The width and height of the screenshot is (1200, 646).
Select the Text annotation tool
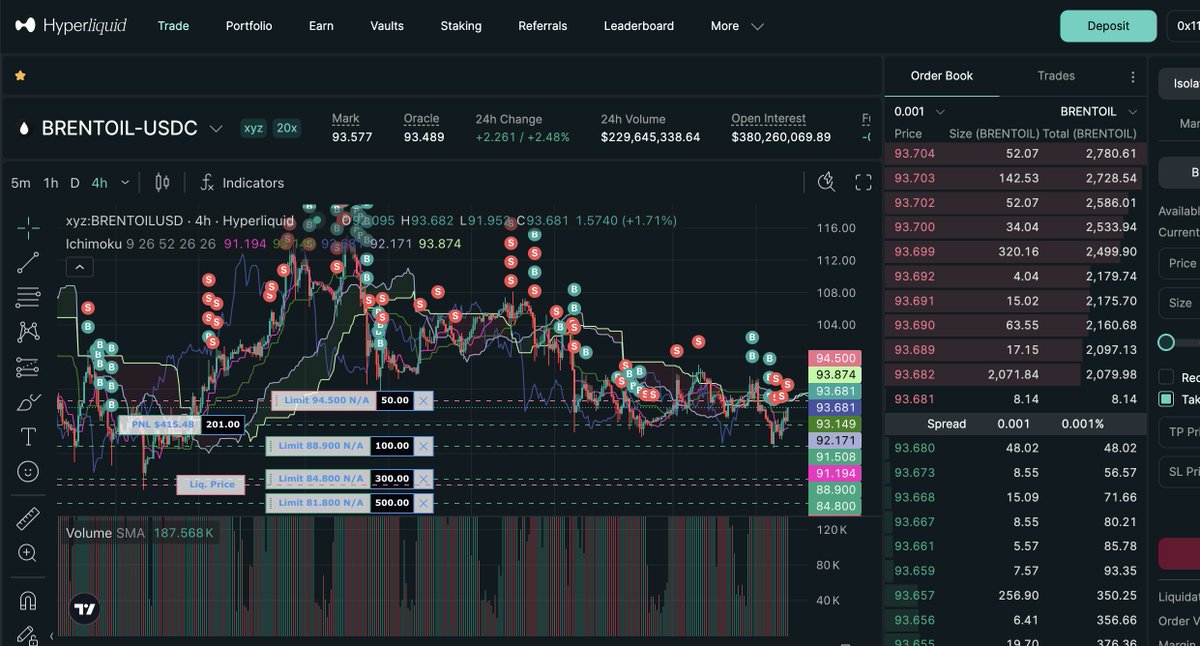click(28, 437)
